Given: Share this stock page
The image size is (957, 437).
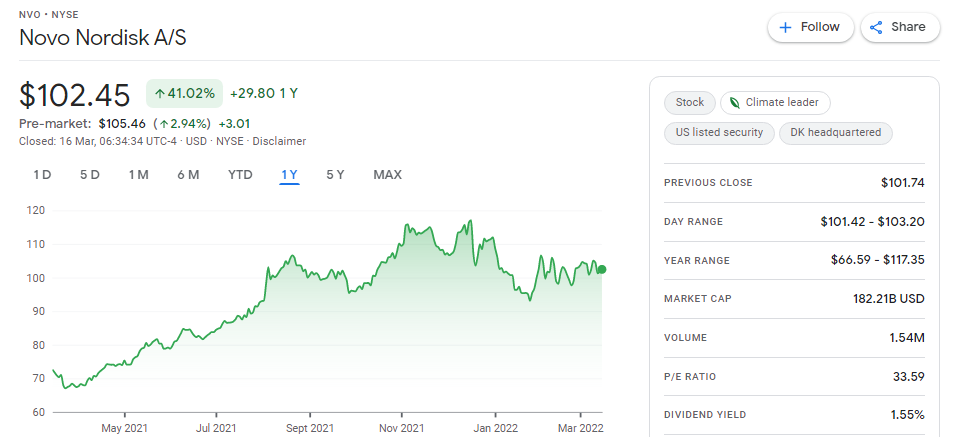Looking at the screenshot, I should click(900, 27).
